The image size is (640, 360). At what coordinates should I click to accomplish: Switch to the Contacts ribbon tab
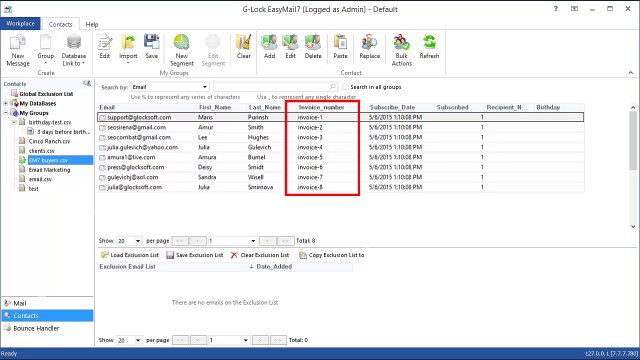tap(60, 24)
